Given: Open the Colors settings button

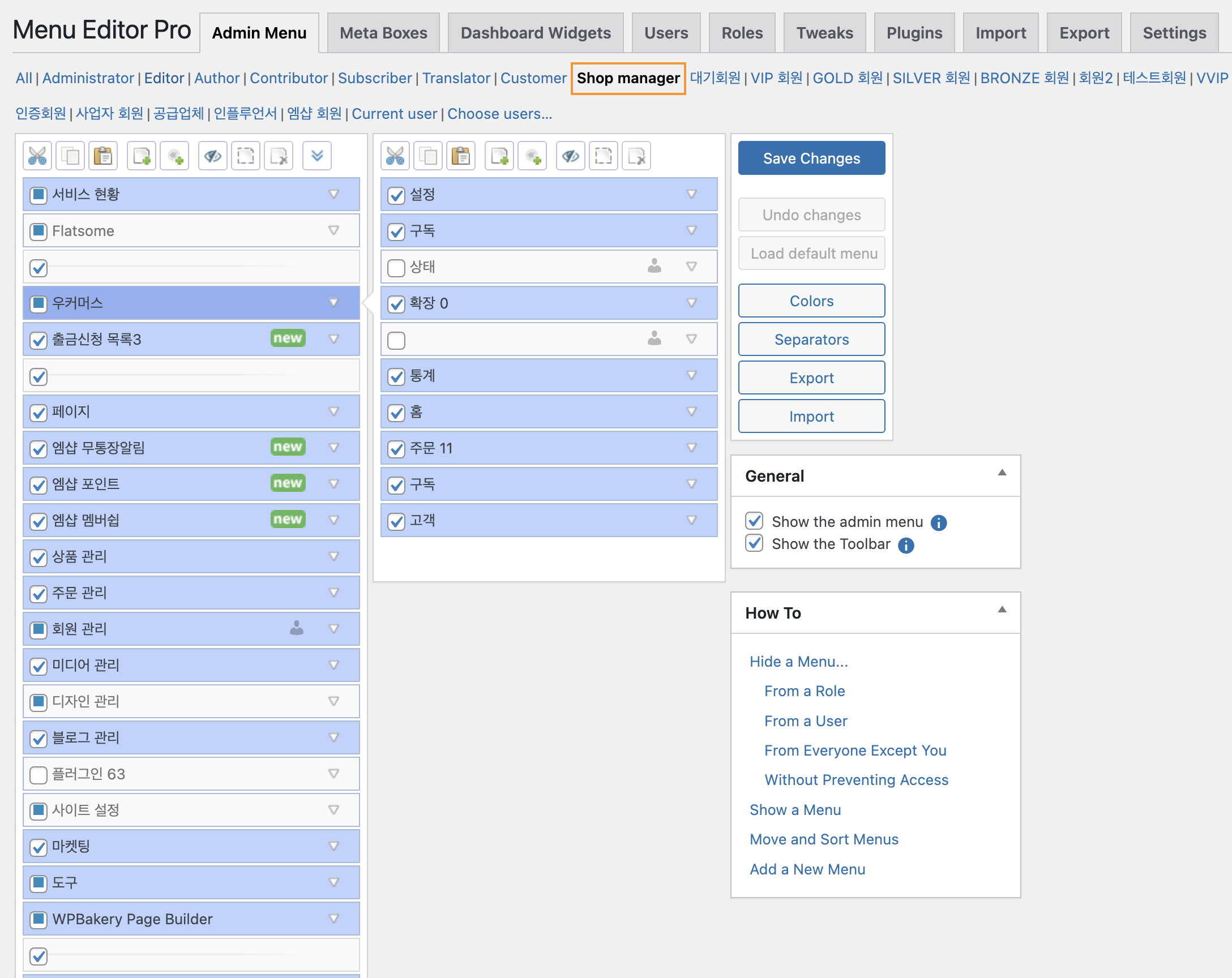Looking at the screenshot, I should pyautogui.click(x=811, y=301).
